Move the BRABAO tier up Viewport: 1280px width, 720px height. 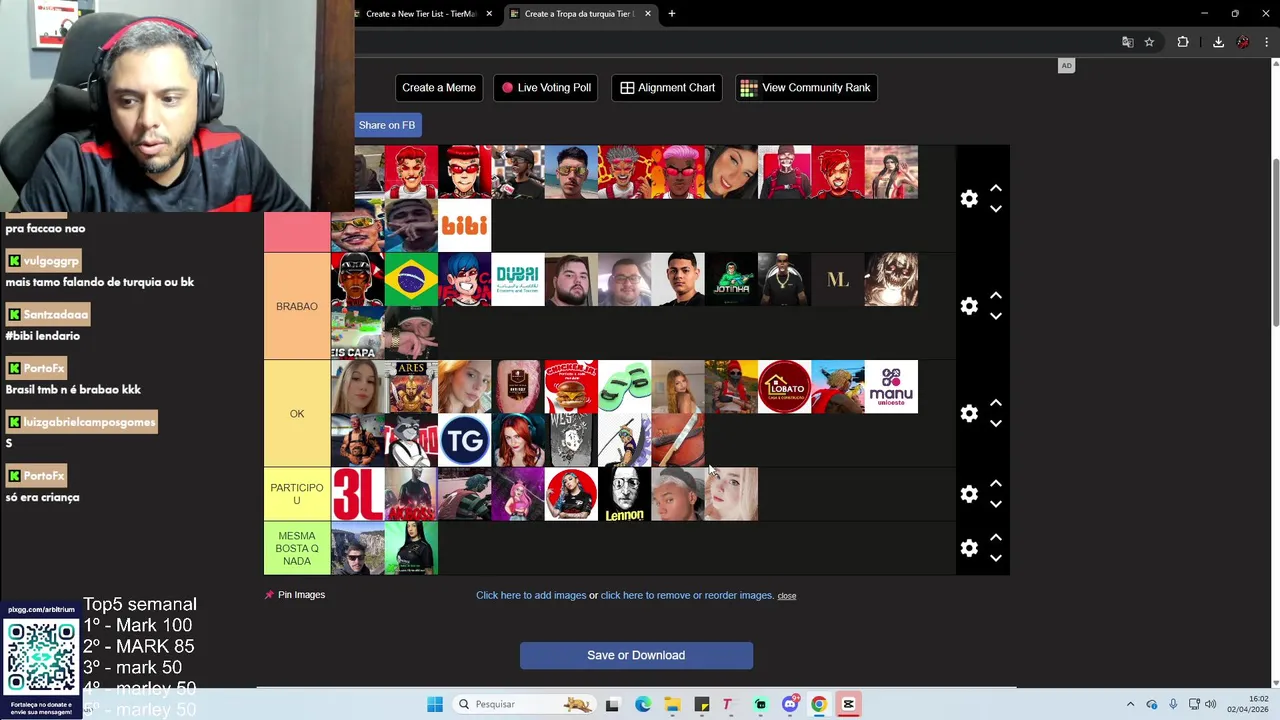996,296
